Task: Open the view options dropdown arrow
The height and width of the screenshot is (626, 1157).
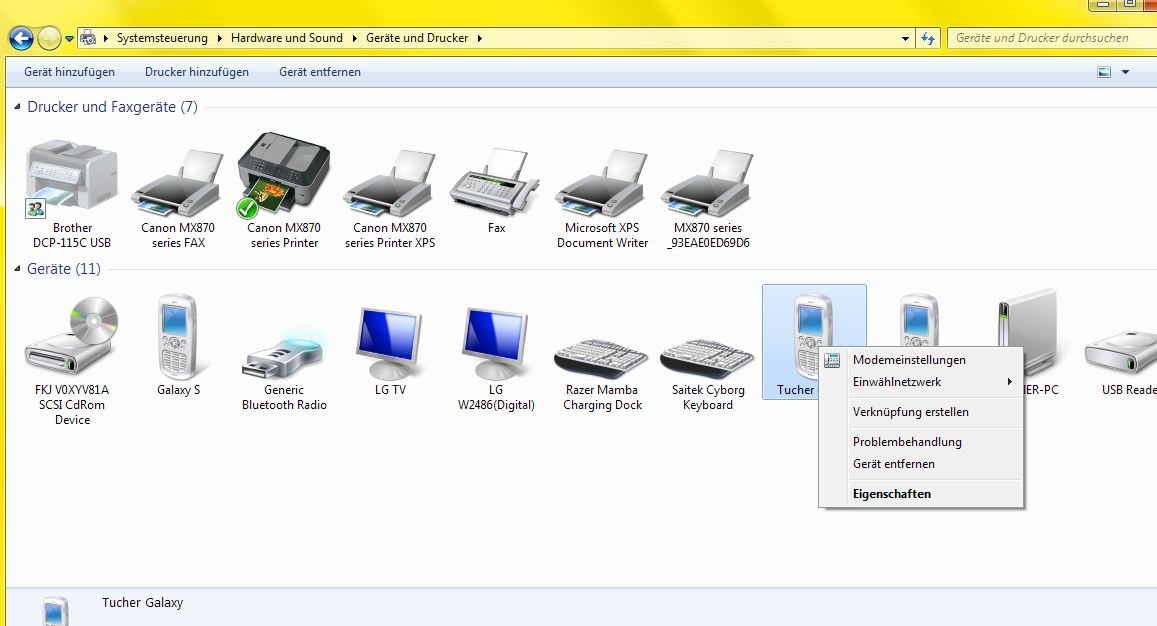Action: tap(1125, 72)
